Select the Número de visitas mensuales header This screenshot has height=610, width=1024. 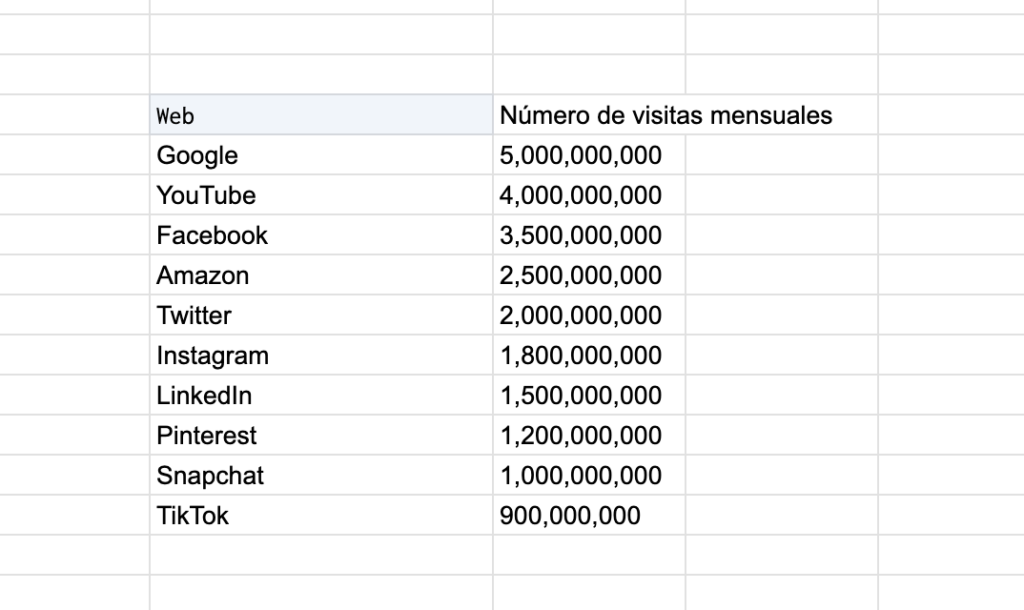[665, 116]
